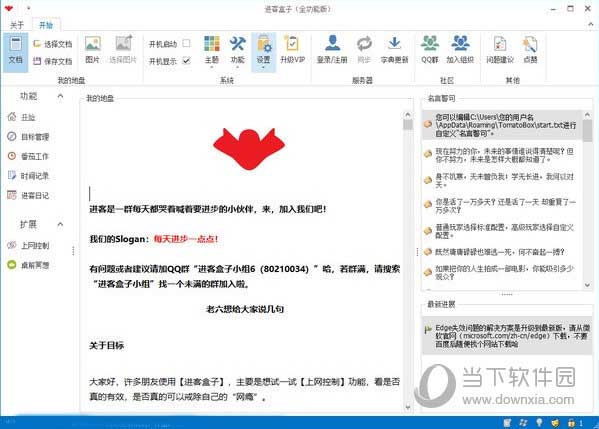The image size is (599, 429).
Task: Select the quote about editing start.txt
Action: pos(502,125)
